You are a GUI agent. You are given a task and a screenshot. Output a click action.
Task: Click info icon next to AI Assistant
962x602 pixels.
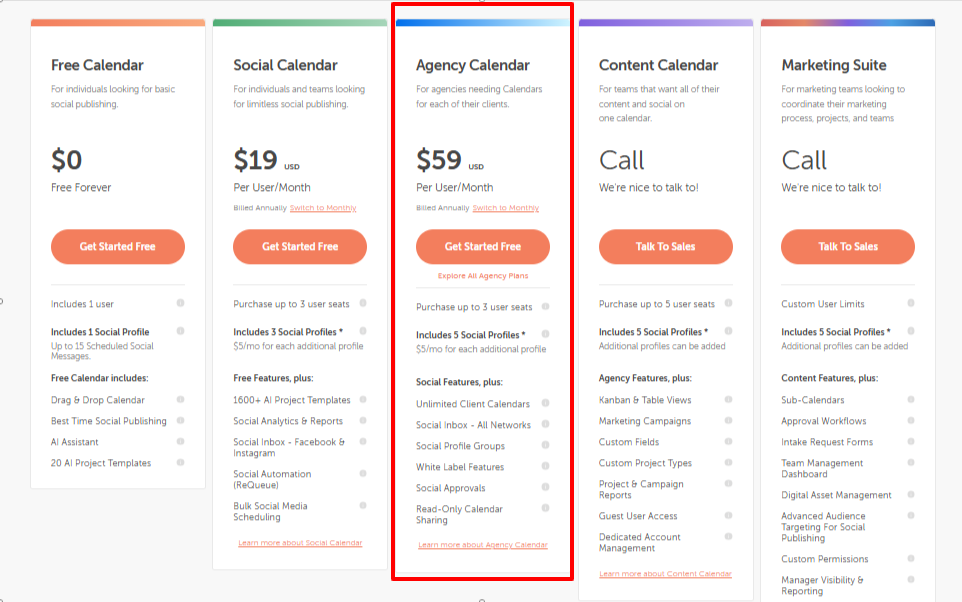181,441
